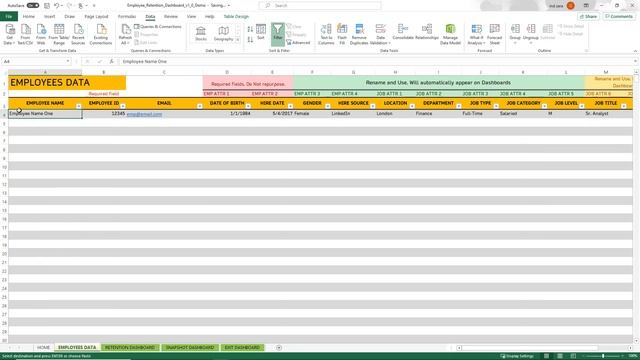The height and width of the screenshot is (360, 640).
Task: Click the Name Box showing A4
Action: point(36,61)
